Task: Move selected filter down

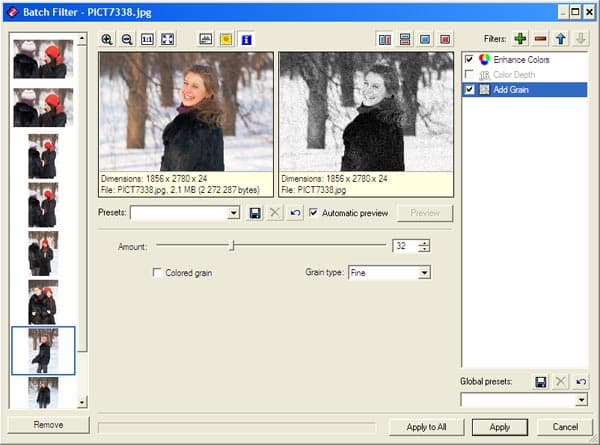Action: tap(580, 39)
